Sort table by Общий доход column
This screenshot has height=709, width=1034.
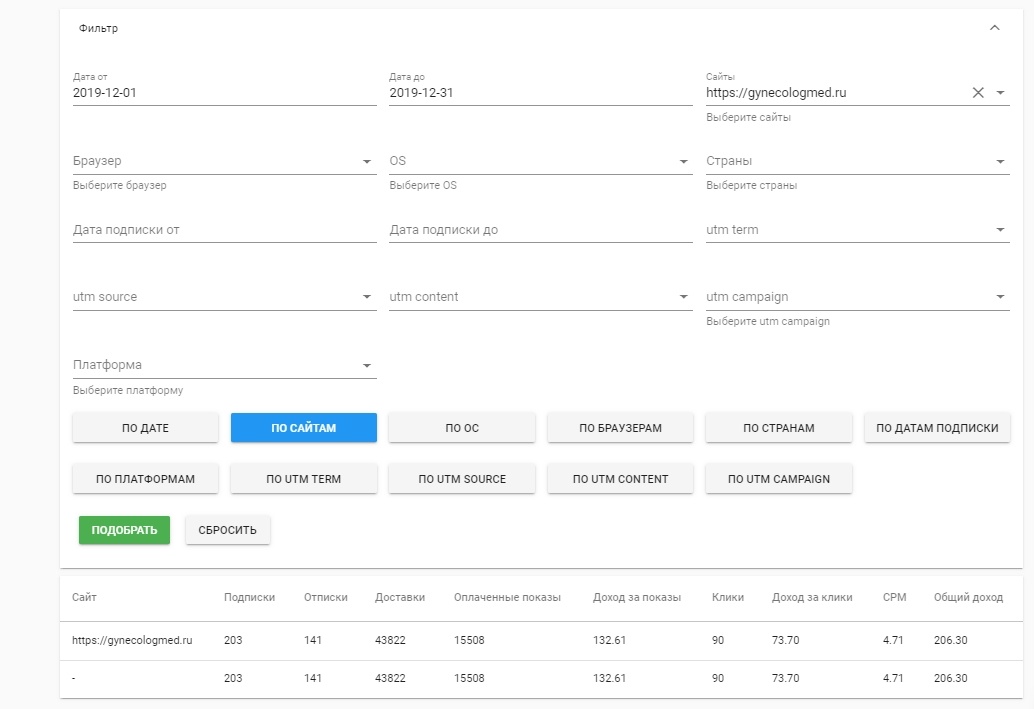coord(967,597)
